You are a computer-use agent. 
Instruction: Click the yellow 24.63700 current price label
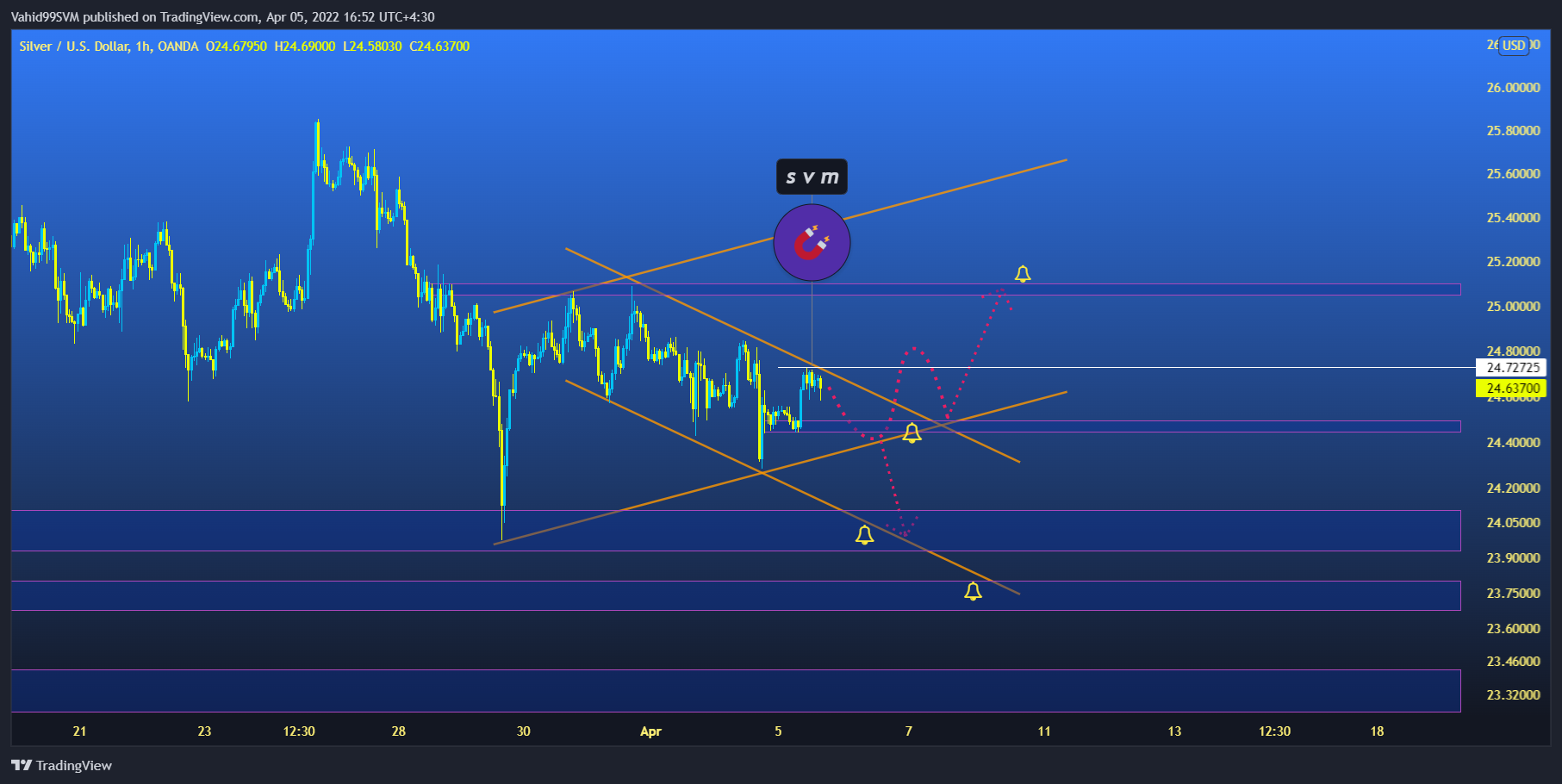(1511, 389)
